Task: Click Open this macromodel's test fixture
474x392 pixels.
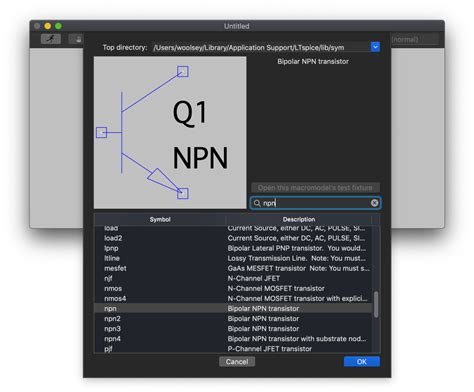Action: pyautogui.click(x=315, y=188)
